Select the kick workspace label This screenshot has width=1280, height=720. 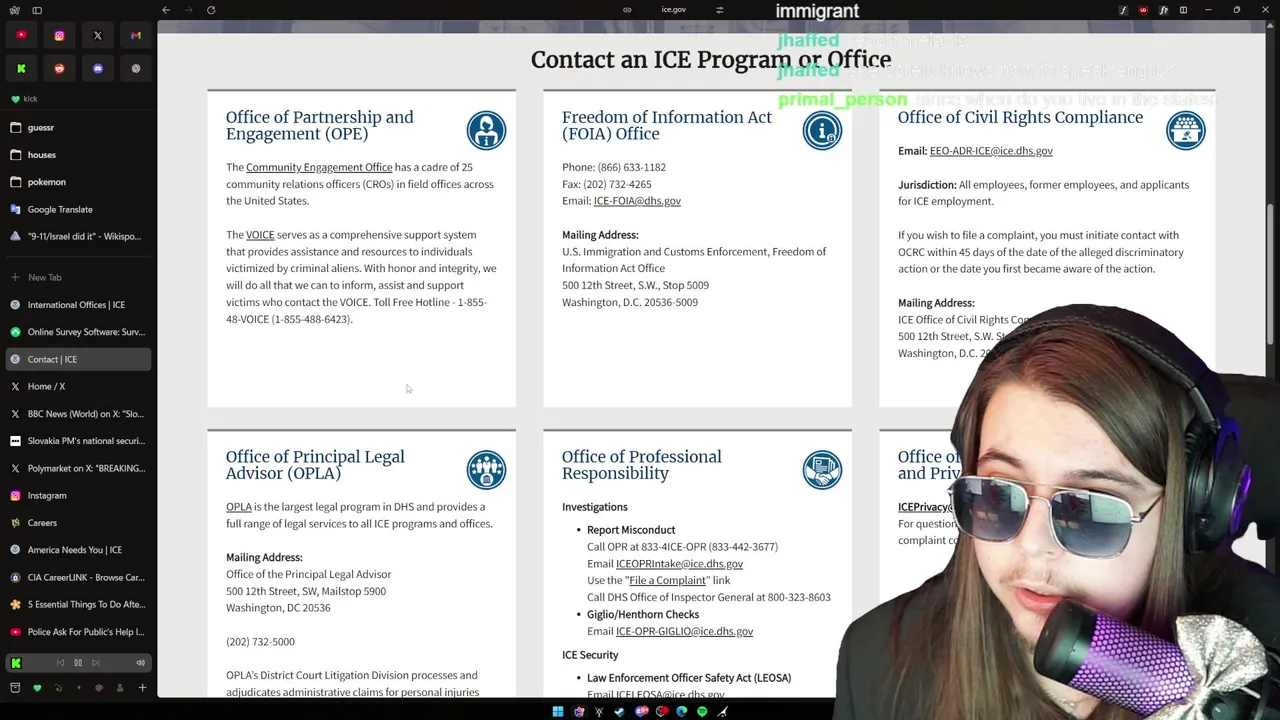pyautogui.click(x=30, y=99)
